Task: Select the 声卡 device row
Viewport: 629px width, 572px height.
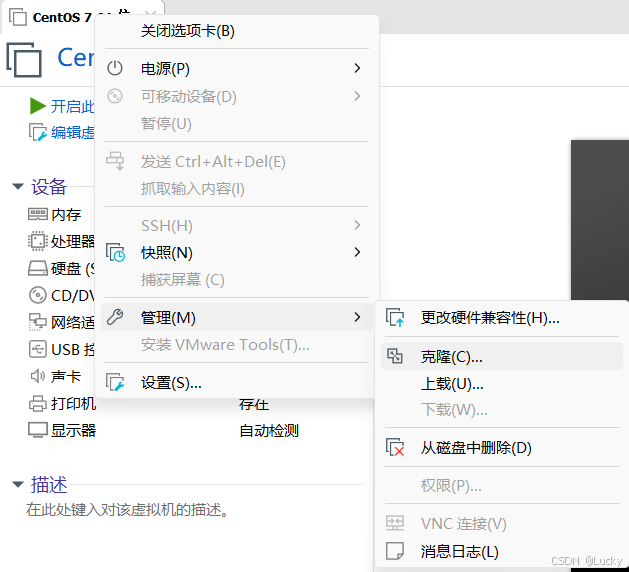Action: 55,376
